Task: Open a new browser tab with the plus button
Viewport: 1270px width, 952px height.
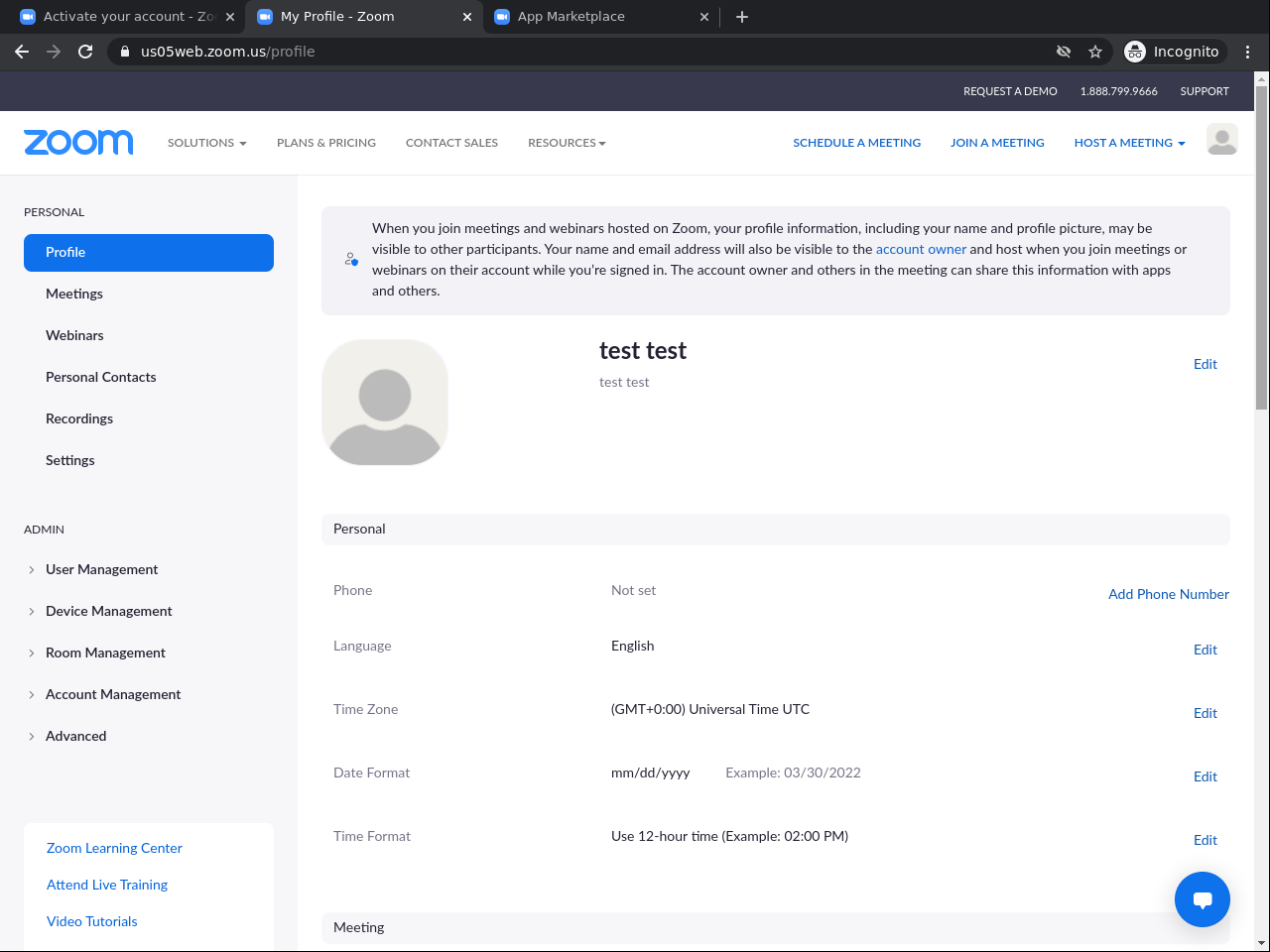Action: (x=742, y=17)
